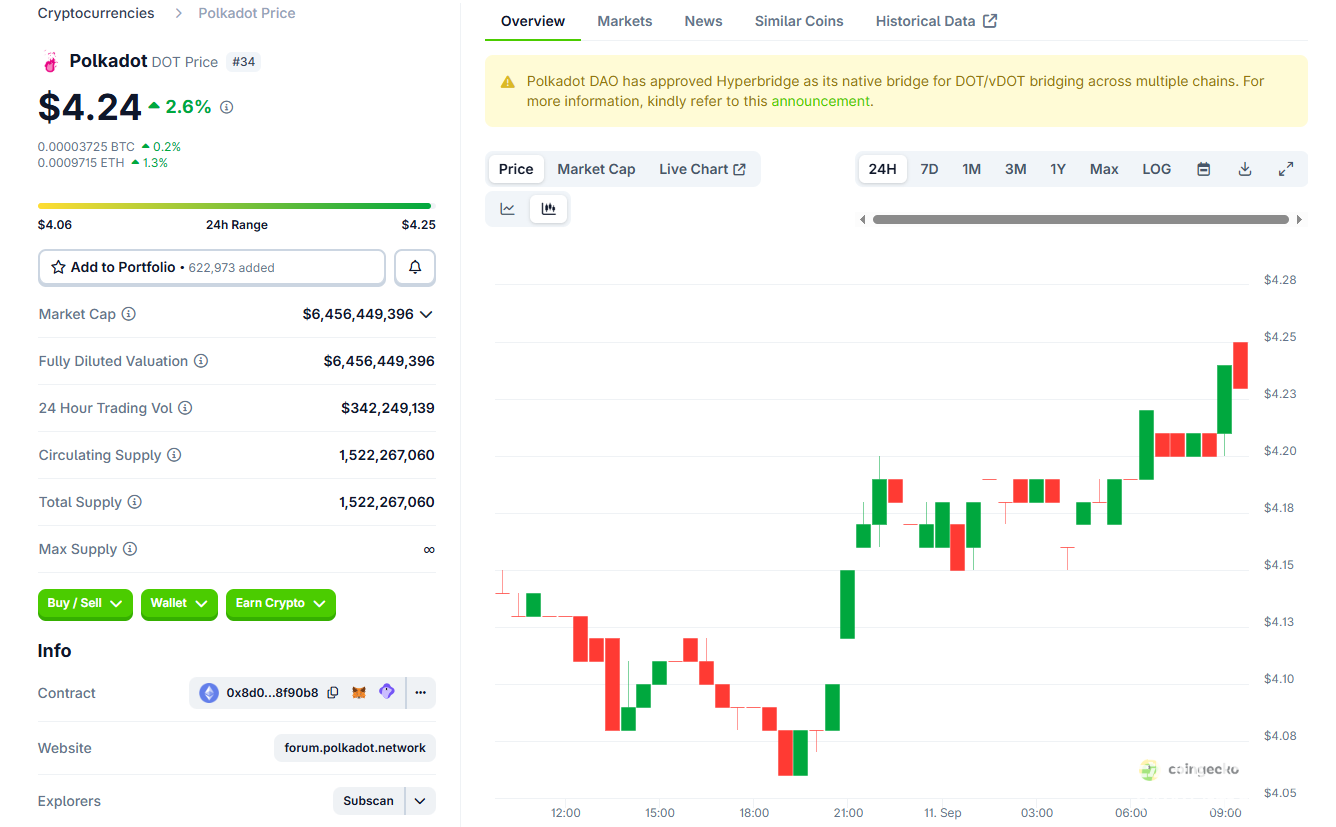The image size is (1336, 827).
Task: Open the Similar Coins tab
Action: [x=798, y=21]
